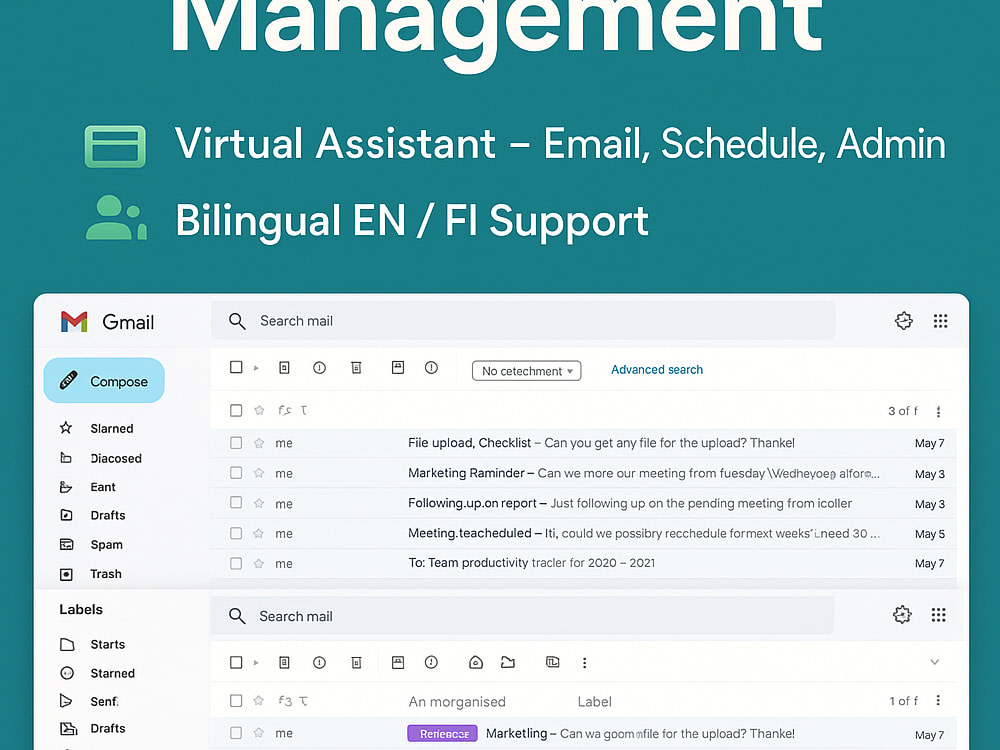Click the Compose button
The width and height of the screenshot is (1000, 750).
(x=104, y=381)
